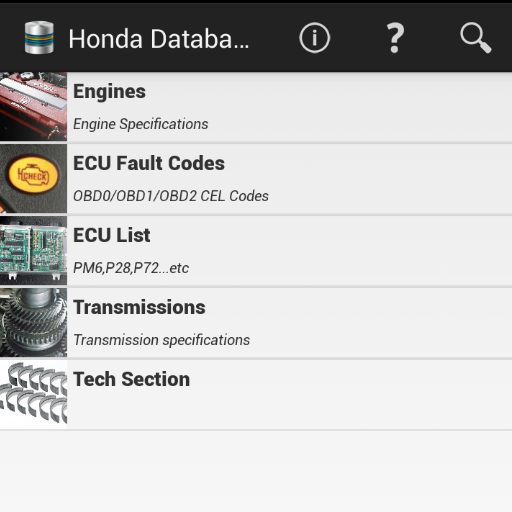Tap the Honda Database title text

[x=159, y=39]
